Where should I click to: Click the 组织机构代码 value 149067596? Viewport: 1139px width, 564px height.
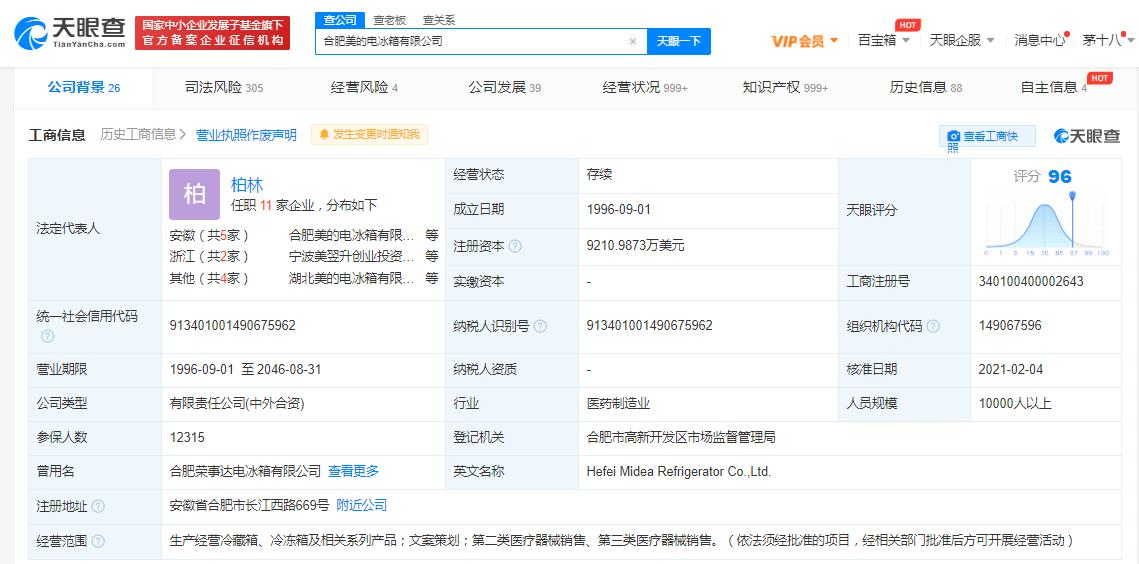click(x=1010, y=326)
